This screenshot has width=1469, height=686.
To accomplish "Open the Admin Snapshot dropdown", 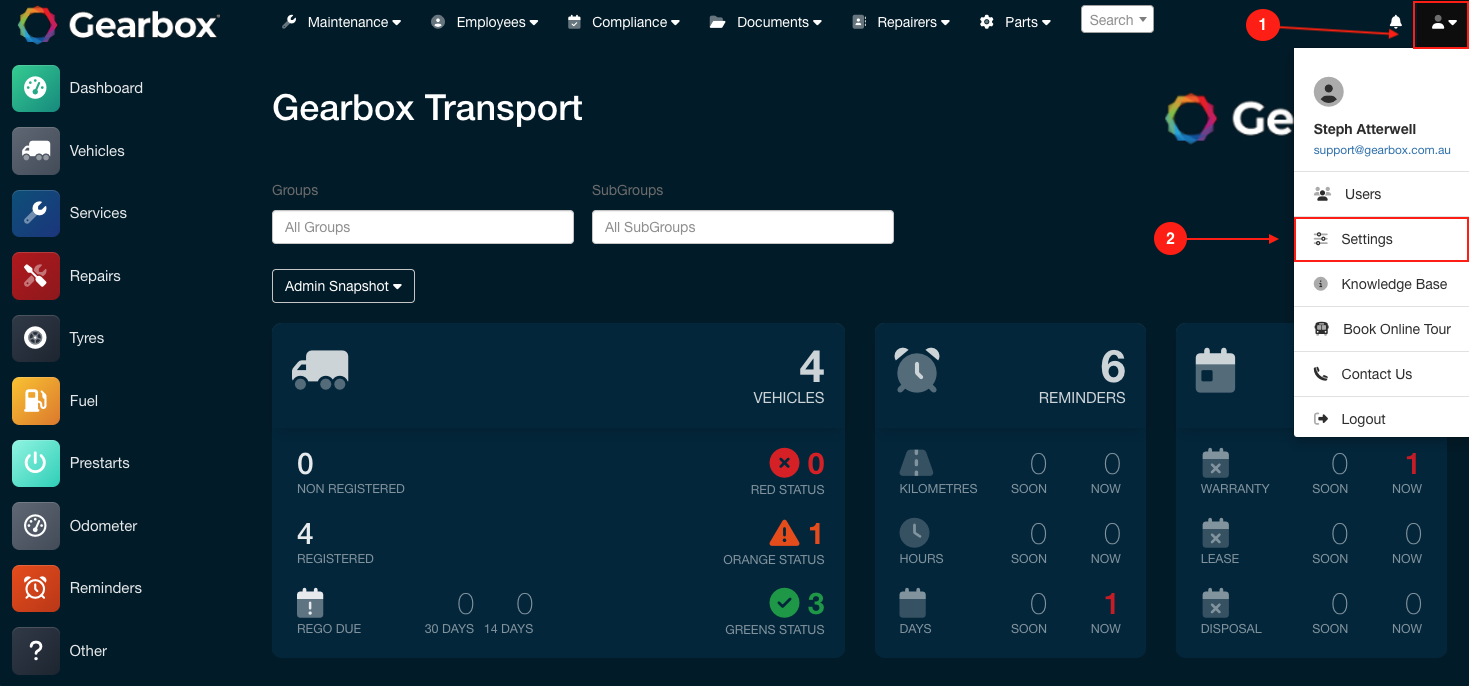I will coord(343,286).
